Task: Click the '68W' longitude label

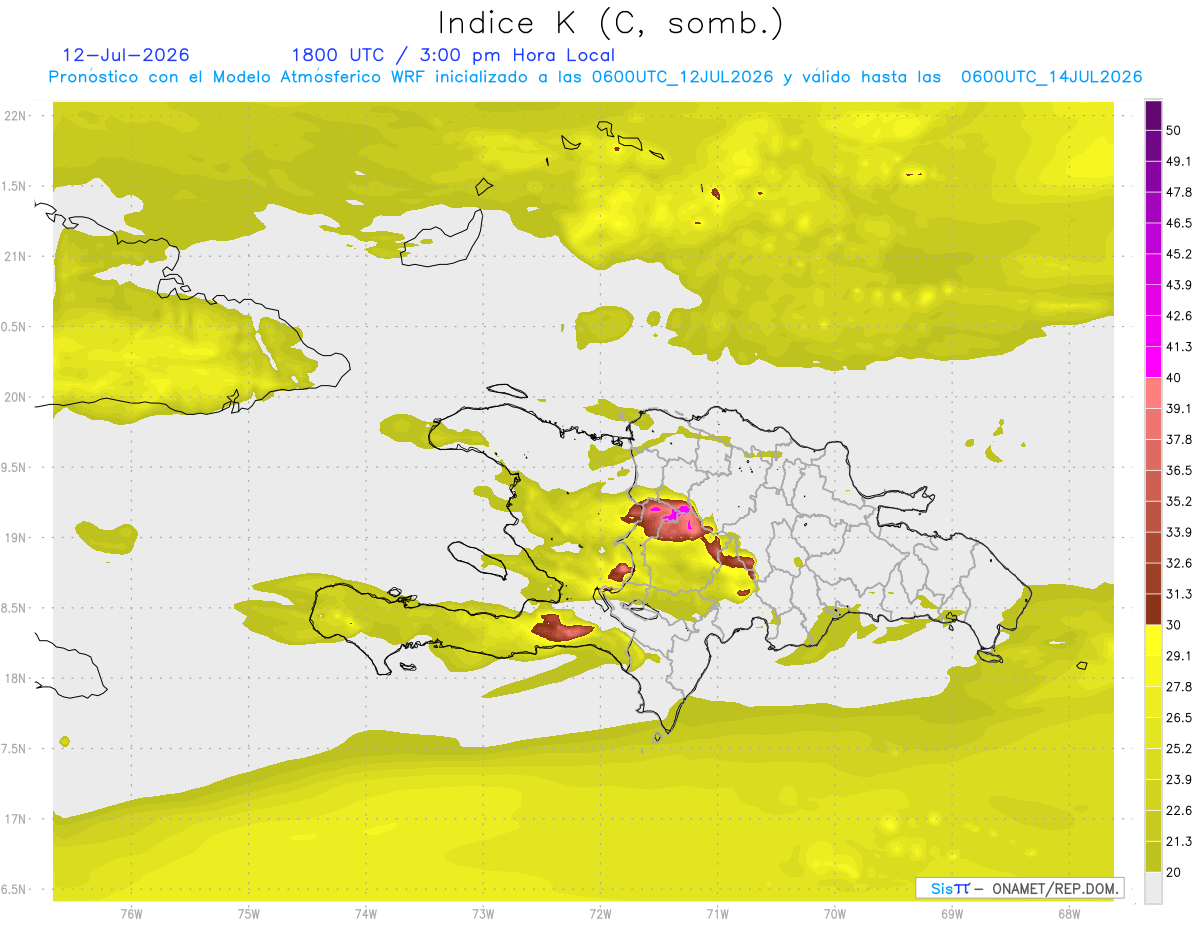Action: [x=1069, y=913]
